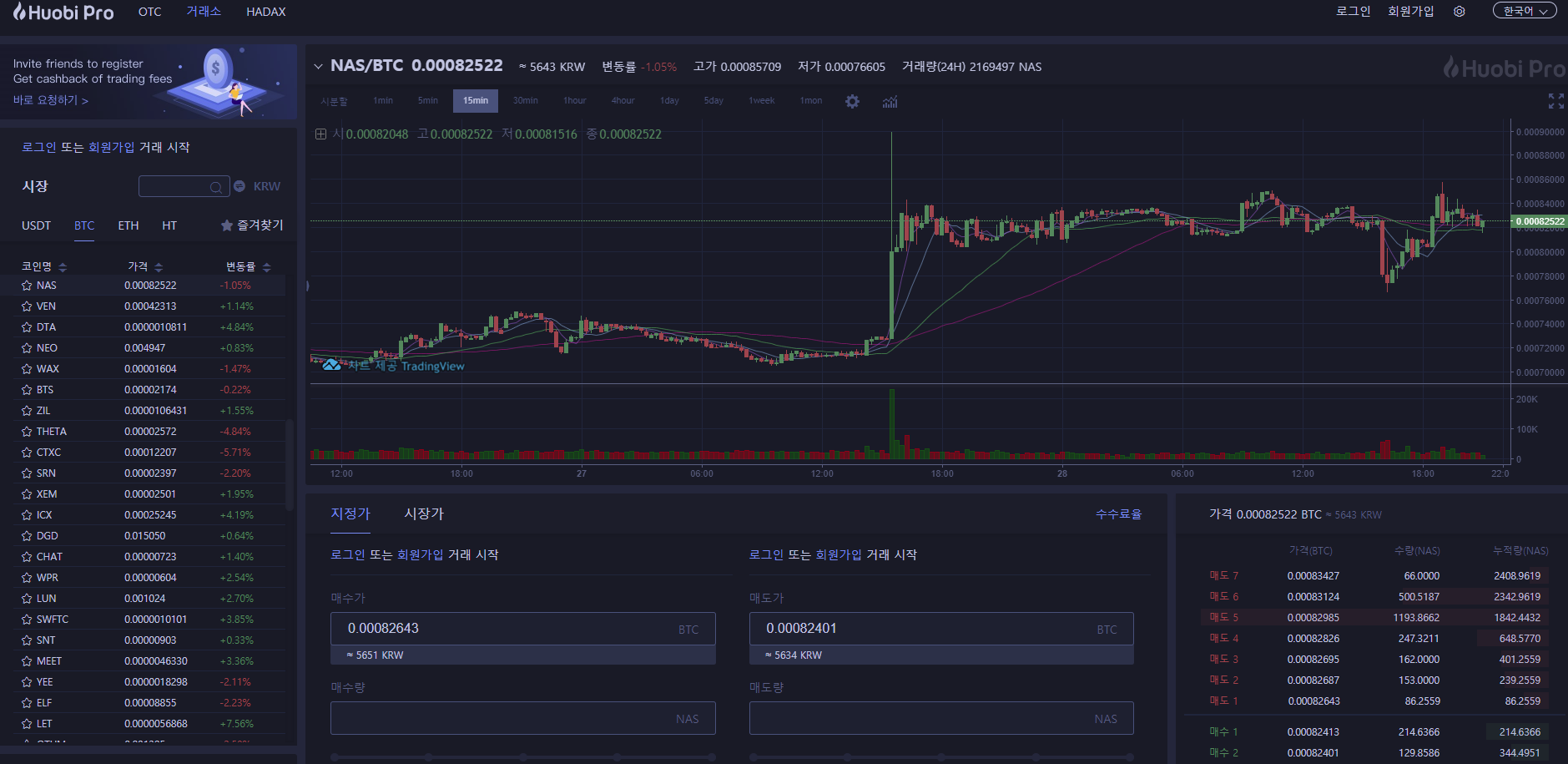The width and height of the screenshot is (1568, 764).
Task: Open 수수료율 fee rate link
Action: point(1118,514)
